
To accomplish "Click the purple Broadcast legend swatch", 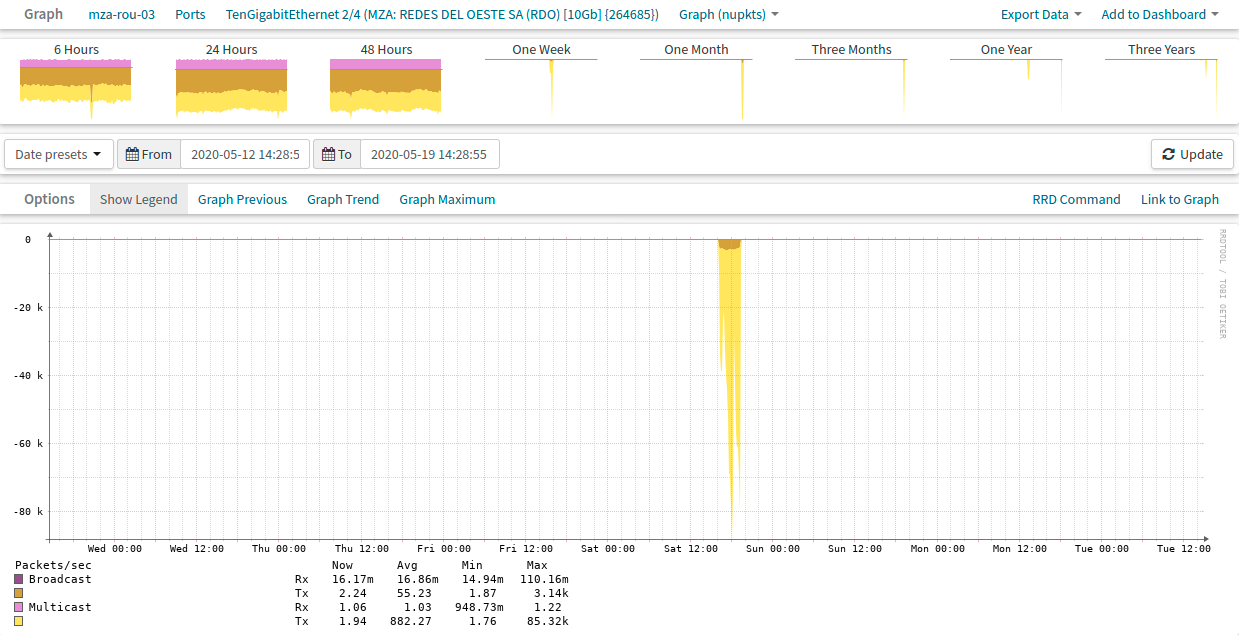I will pyautogui.click(x=19, y=579).
